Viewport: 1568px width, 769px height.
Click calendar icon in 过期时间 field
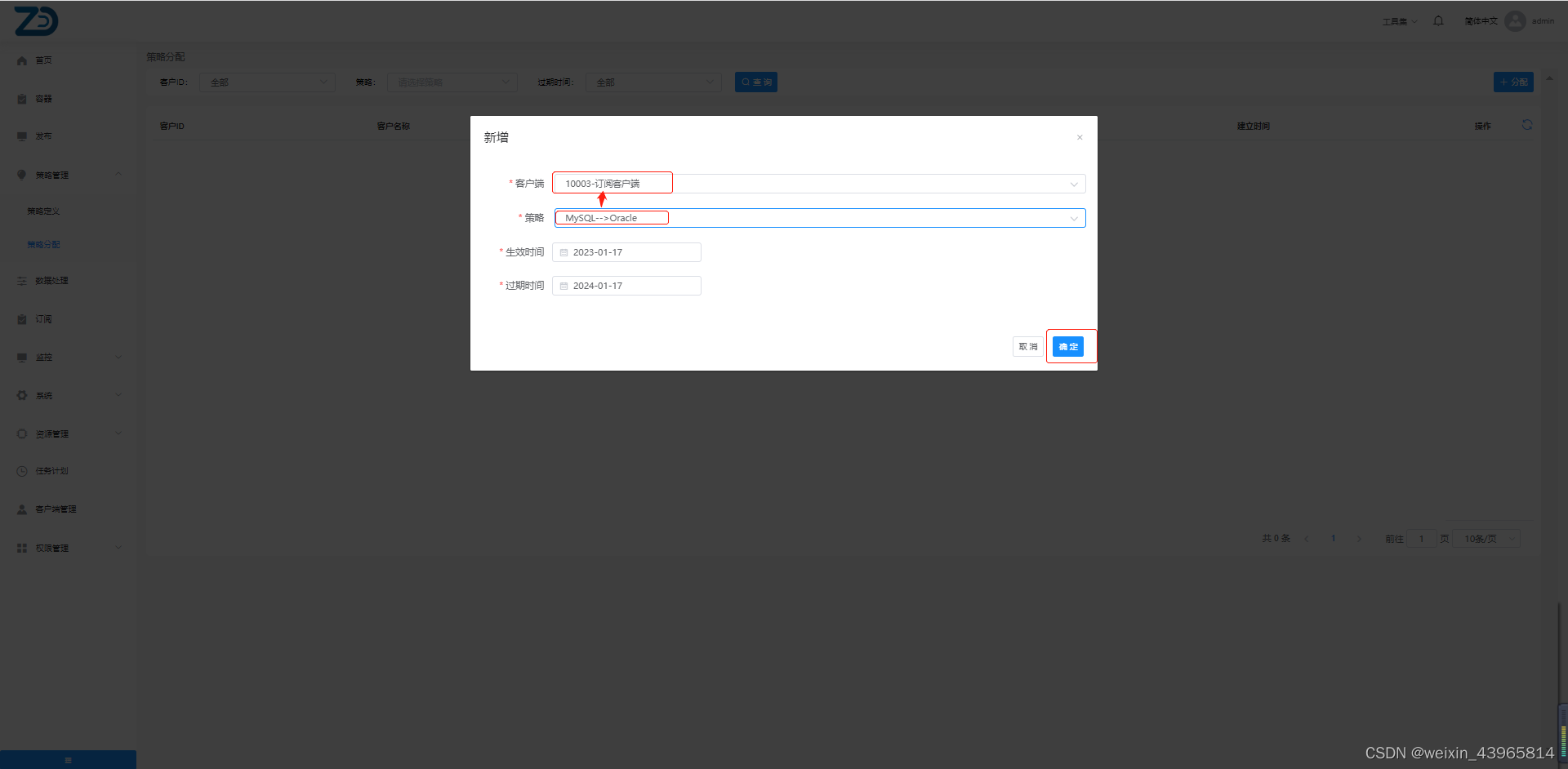(x=563, y=286)
